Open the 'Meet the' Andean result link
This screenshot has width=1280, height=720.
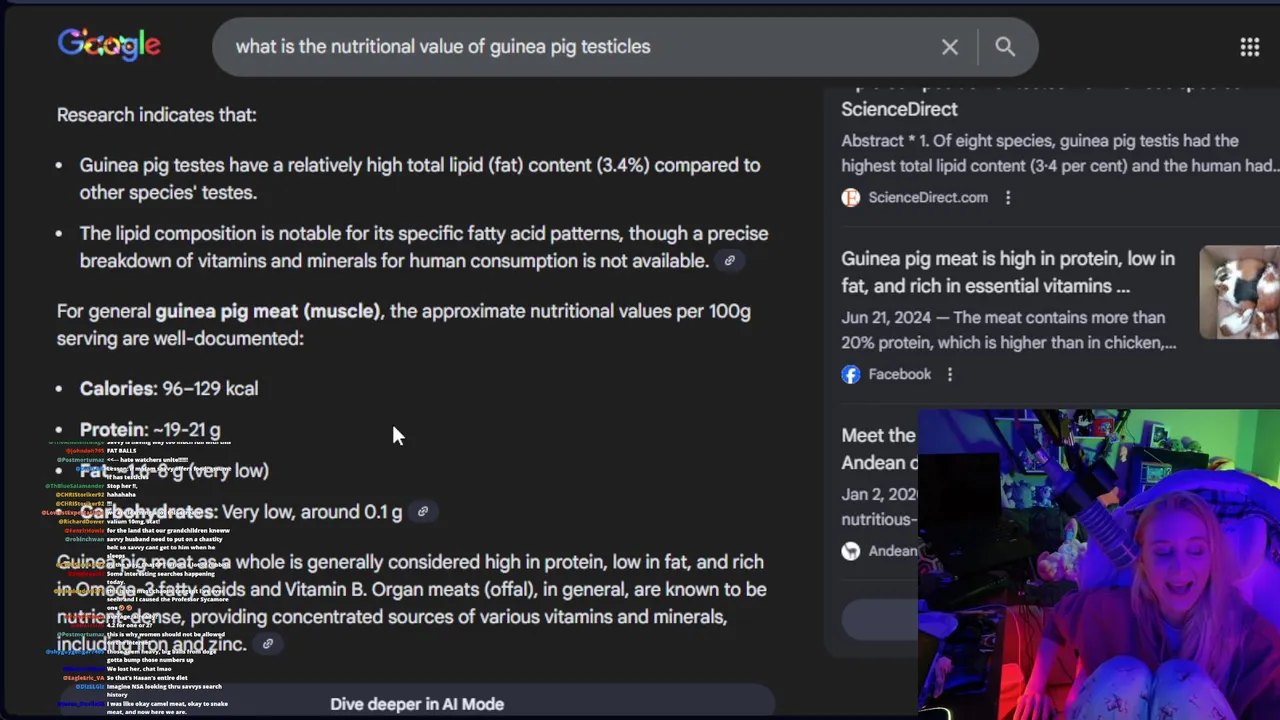(878, 436)
